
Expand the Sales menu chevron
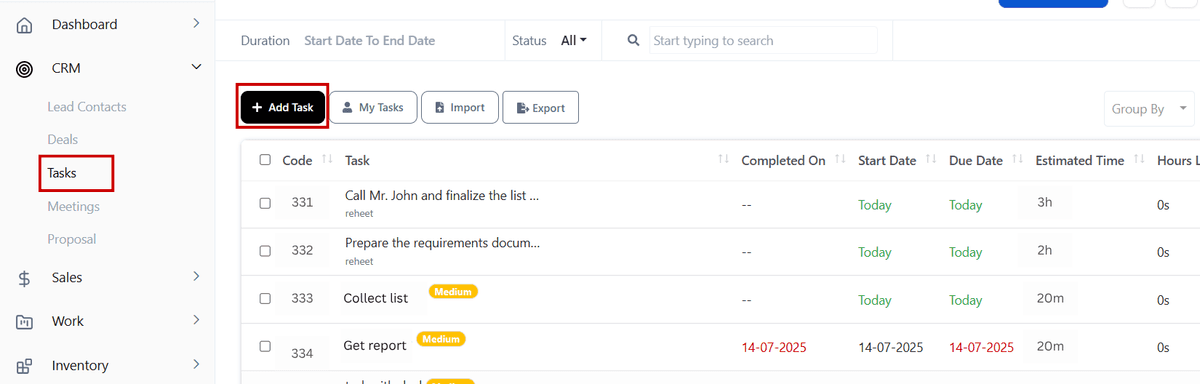click(196, 276)
